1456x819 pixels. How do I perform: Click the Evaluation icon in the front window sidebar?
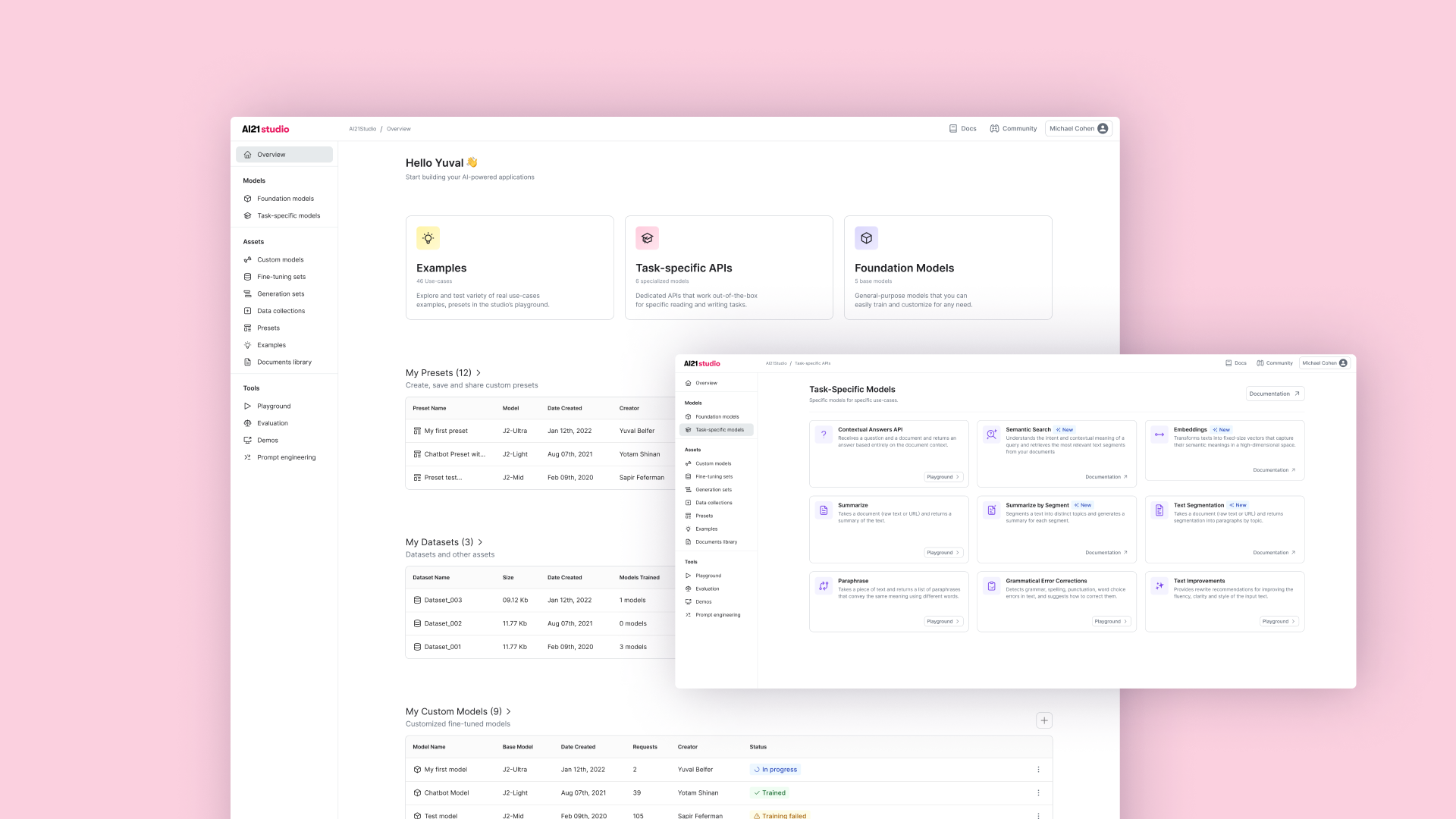[689, 589]
